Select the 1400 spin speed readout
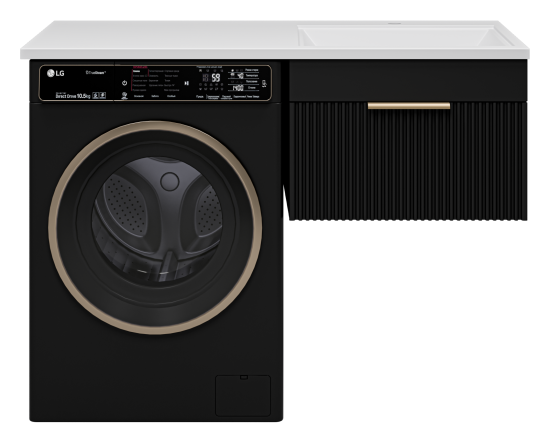Image resolution: width=550 pixels, height=443 pixels. click(x=238, y=88)
